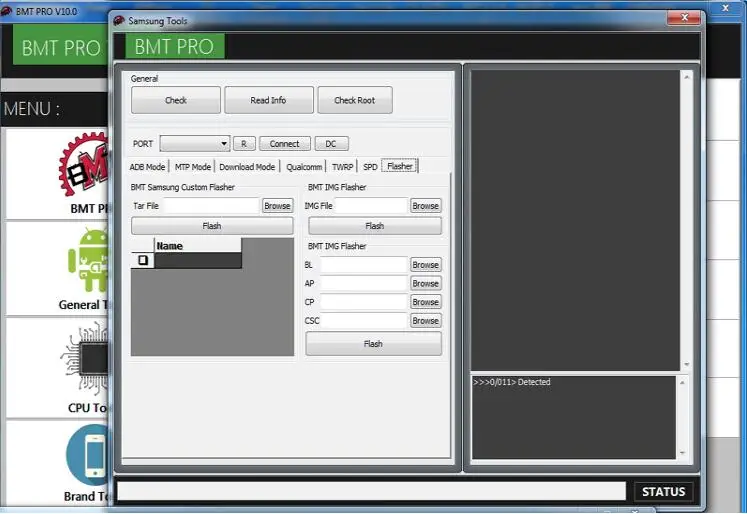The height and width of the screenshot is (514, 747).
Task: Click the '>>>0/011> Detected' log line
Action: point(512,382)
